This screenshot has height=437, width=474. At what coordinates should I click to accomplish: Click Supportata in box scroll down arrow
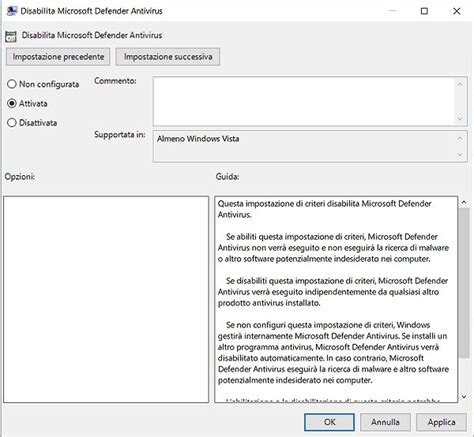coord(460,155)
